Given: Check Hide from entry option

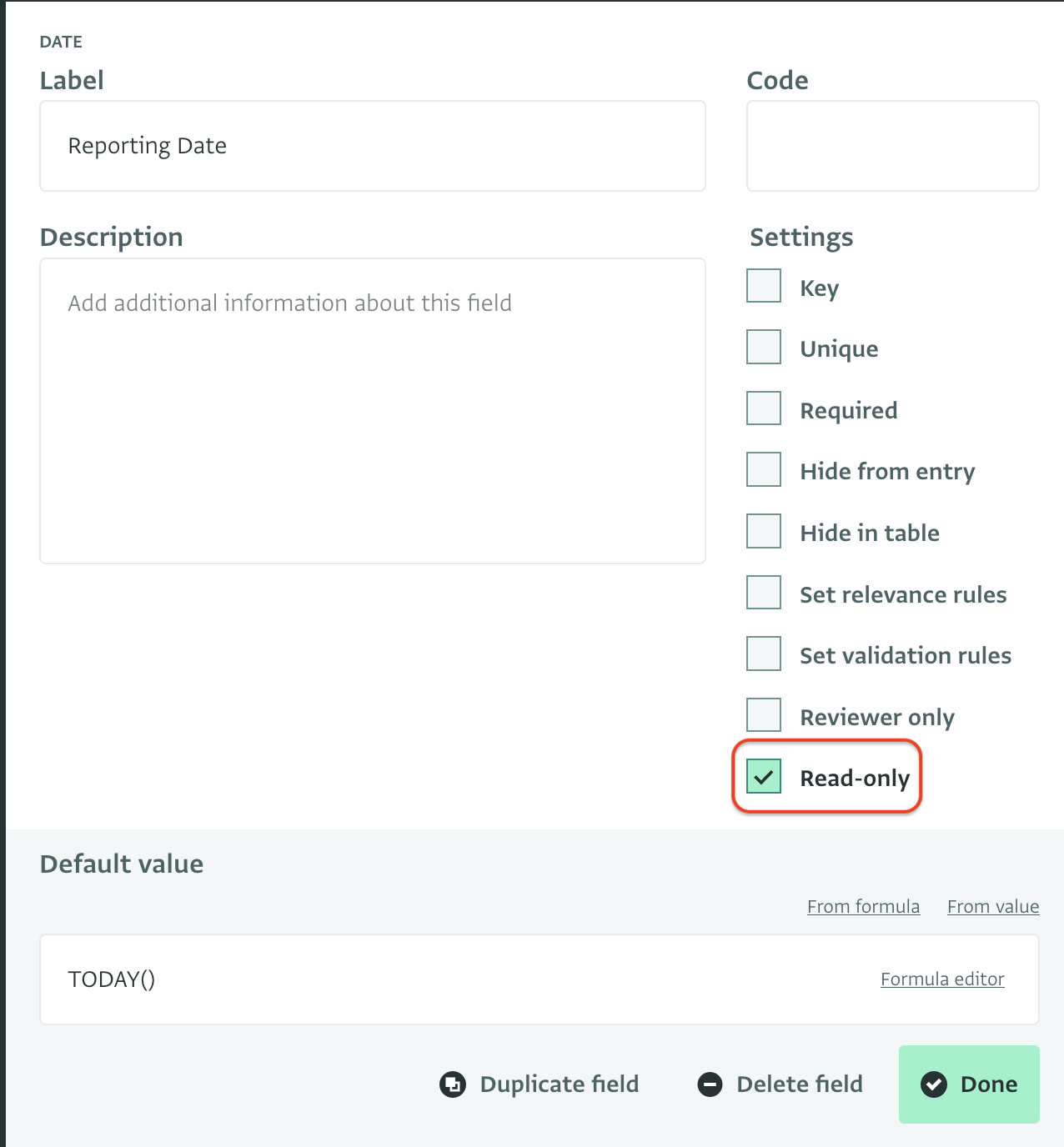Looking at the screenshot, I should pyautogui.click(x=764, y=470).
